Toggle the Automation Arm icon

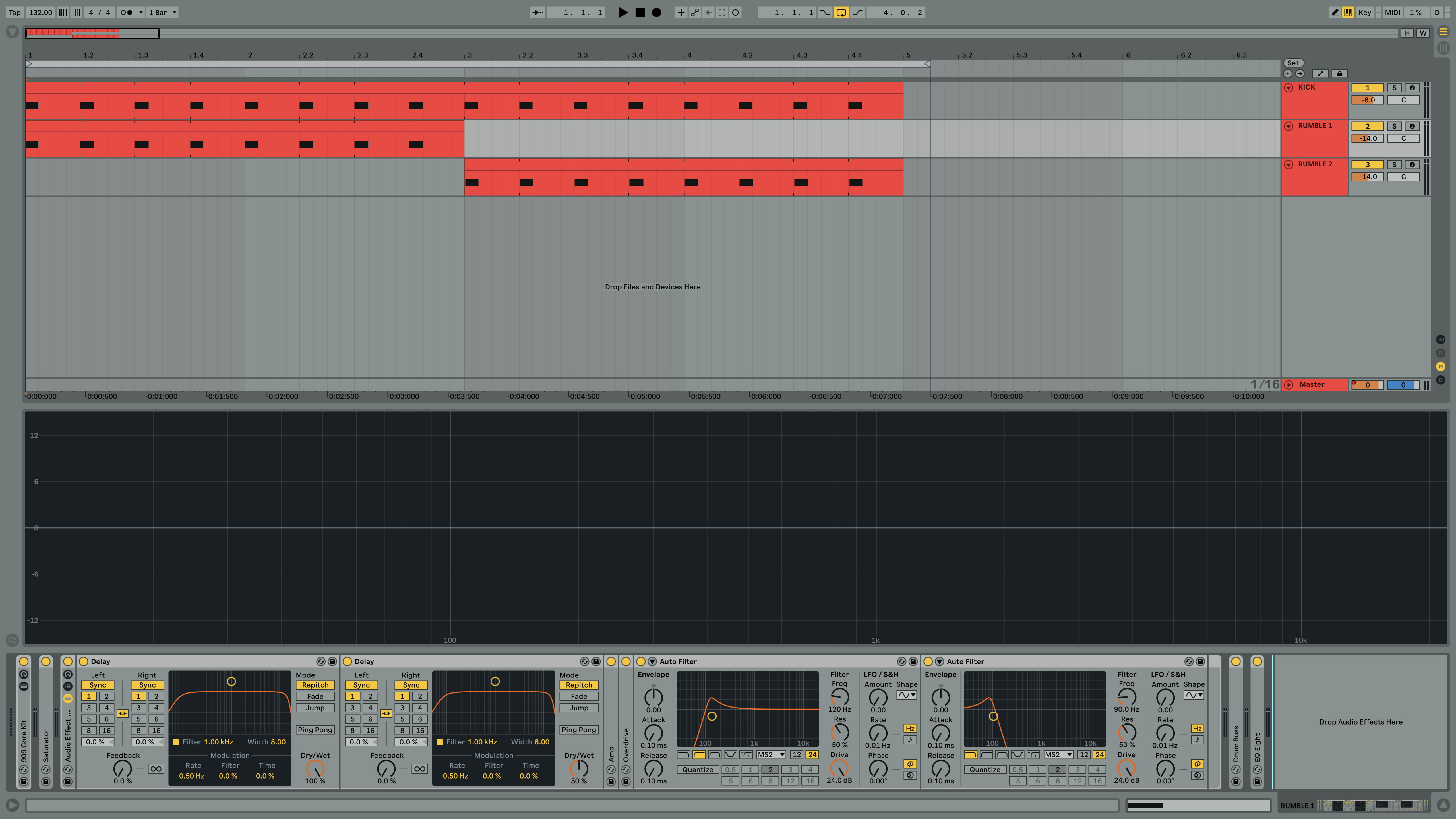tap(695, 13)
